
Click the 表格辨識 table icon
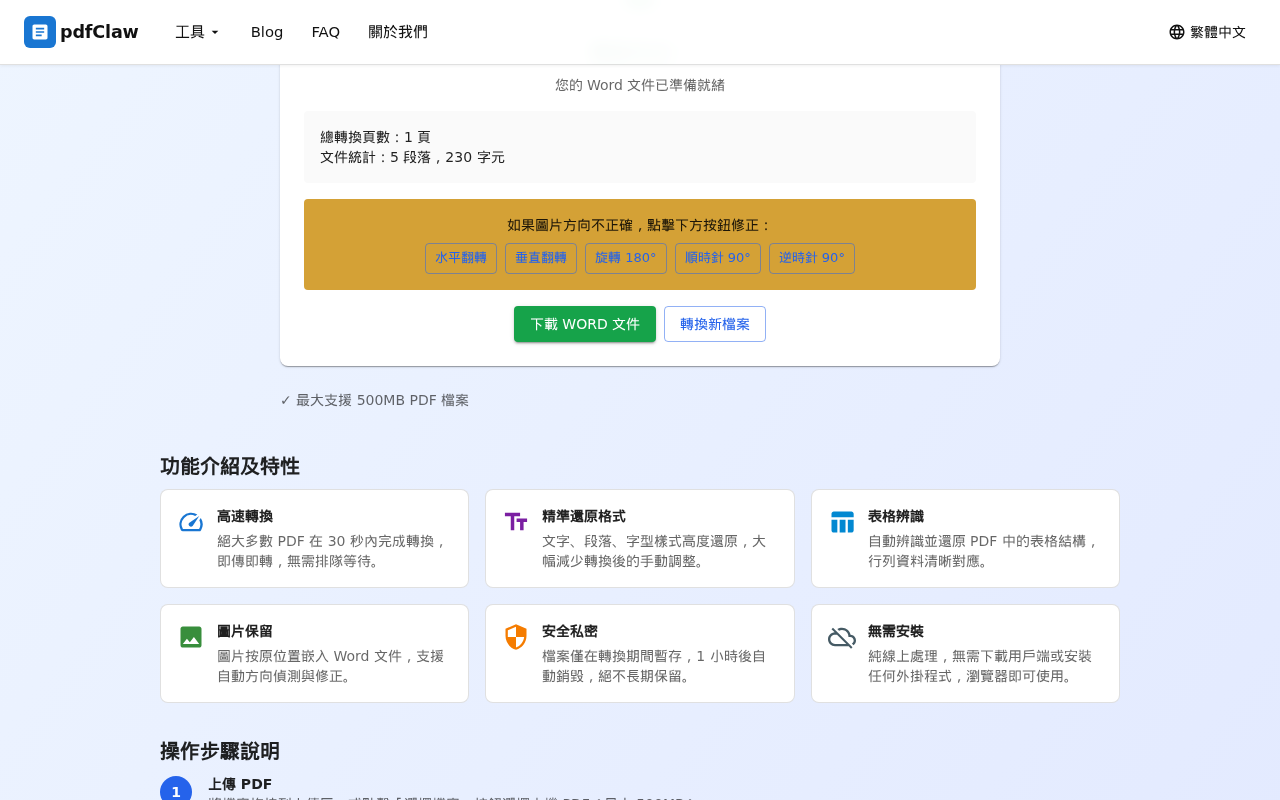tap(841, 520)
